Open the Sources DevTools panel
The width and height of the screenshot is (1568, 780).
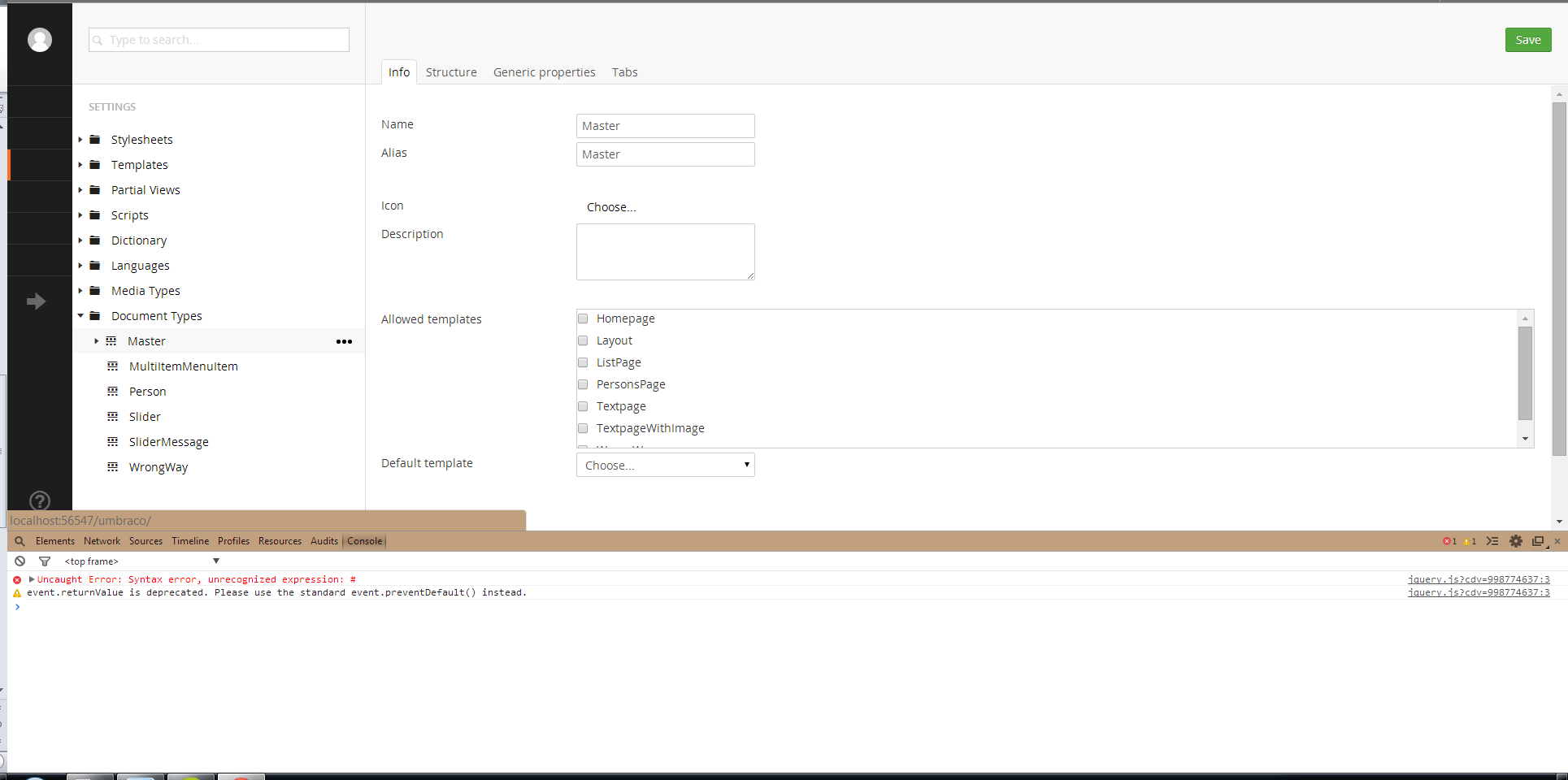point(146,541)
